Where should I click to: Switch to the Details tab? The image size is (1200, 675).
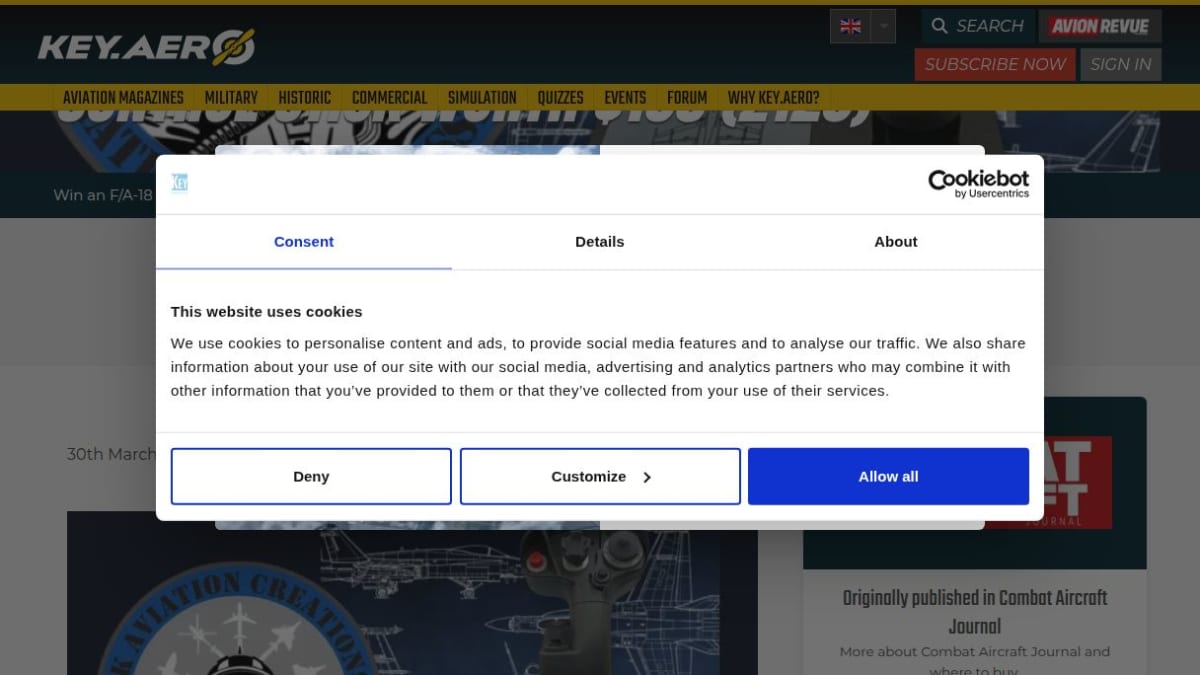click(600, 242)
